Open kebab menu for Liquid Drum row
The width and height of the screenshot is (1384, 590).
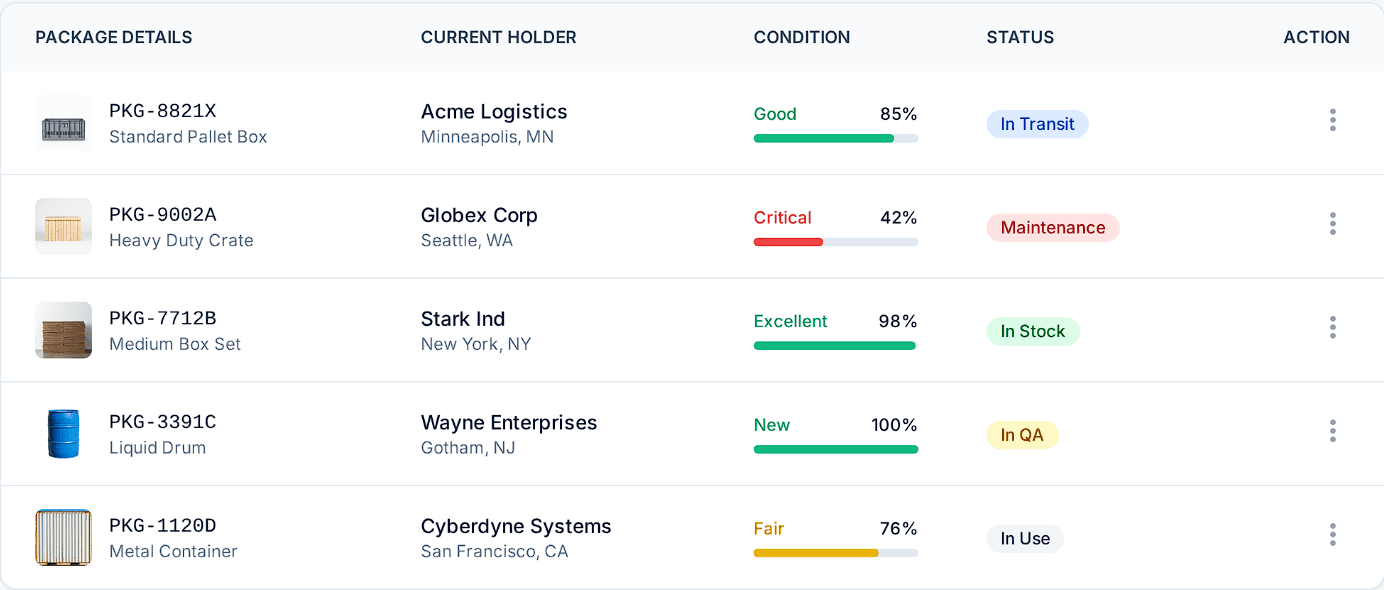[x=1332, y=431]
